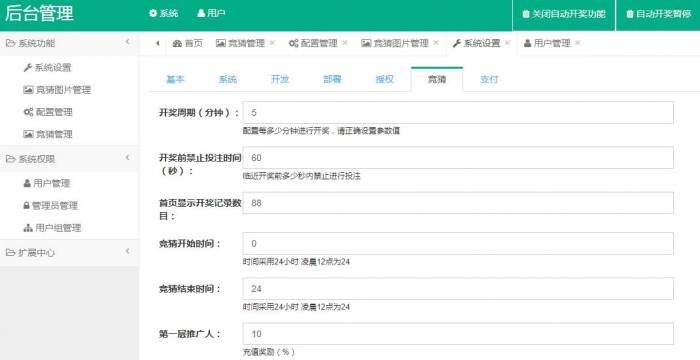The image size is (700, 360).
Task: Expand the 扩展中心 sidebar section
Action: pyautogui.click(x=128, y=251)
